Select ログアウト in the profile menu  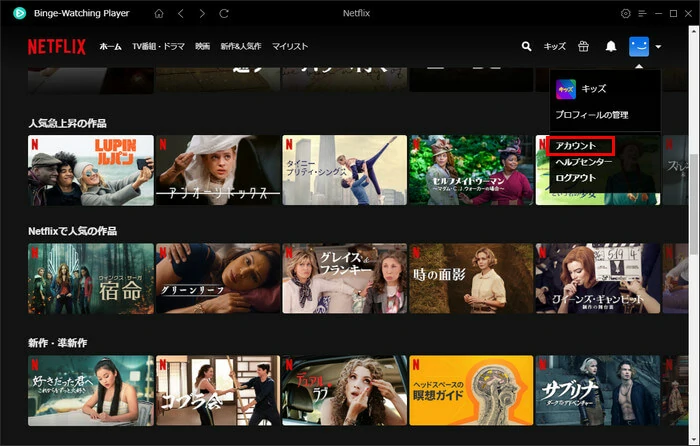(x=576, y=178)
